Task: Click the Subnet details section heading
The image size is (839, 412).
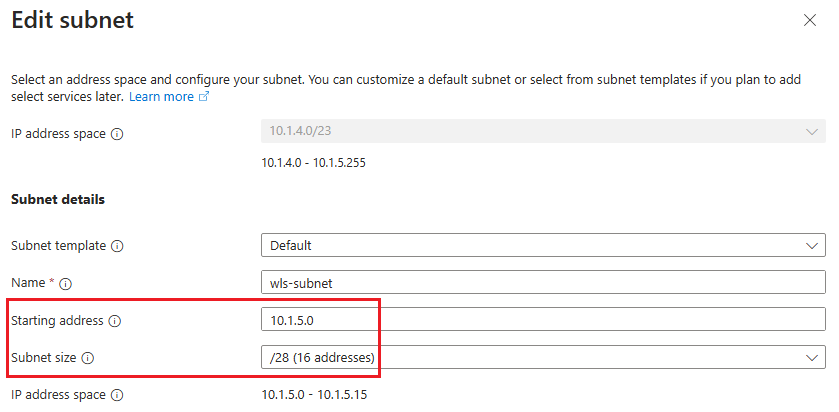Action: click(57, 199)
